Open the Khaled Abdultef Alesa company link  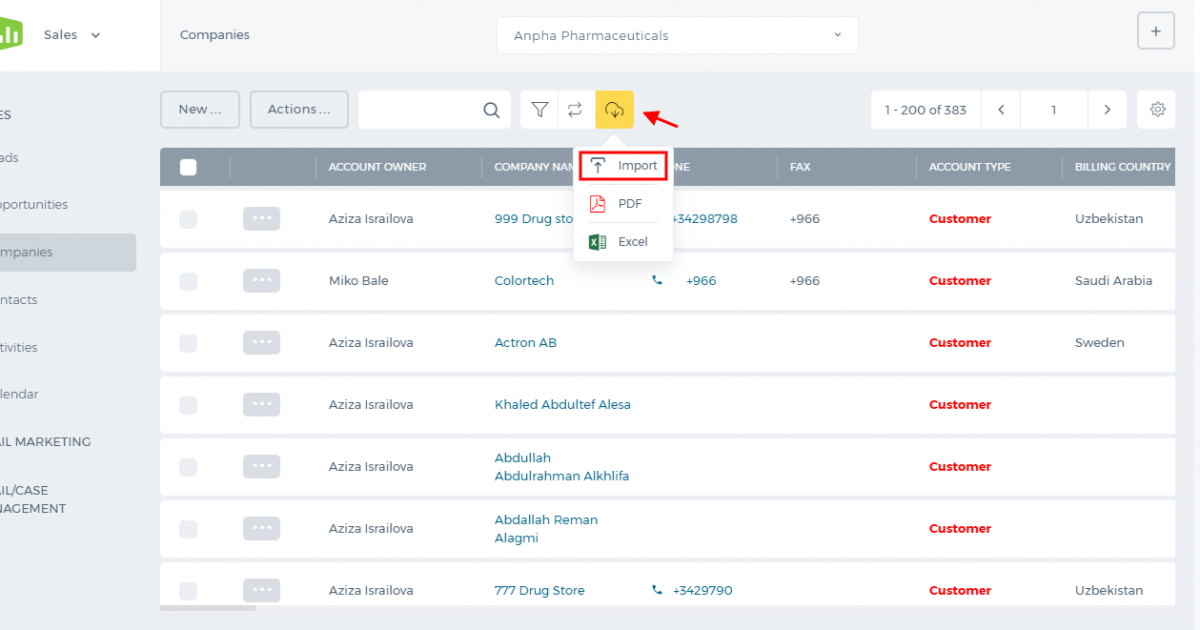pos(563,405)
